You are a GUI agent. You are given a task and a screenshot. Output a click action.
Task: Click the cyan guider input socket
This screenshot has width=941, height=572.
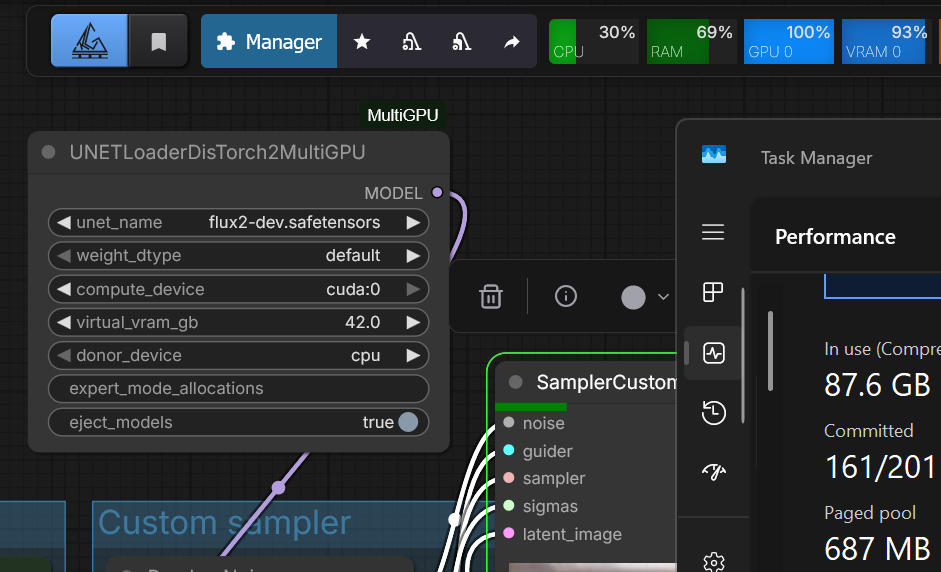pyautogui.click(x=509, y=450)
